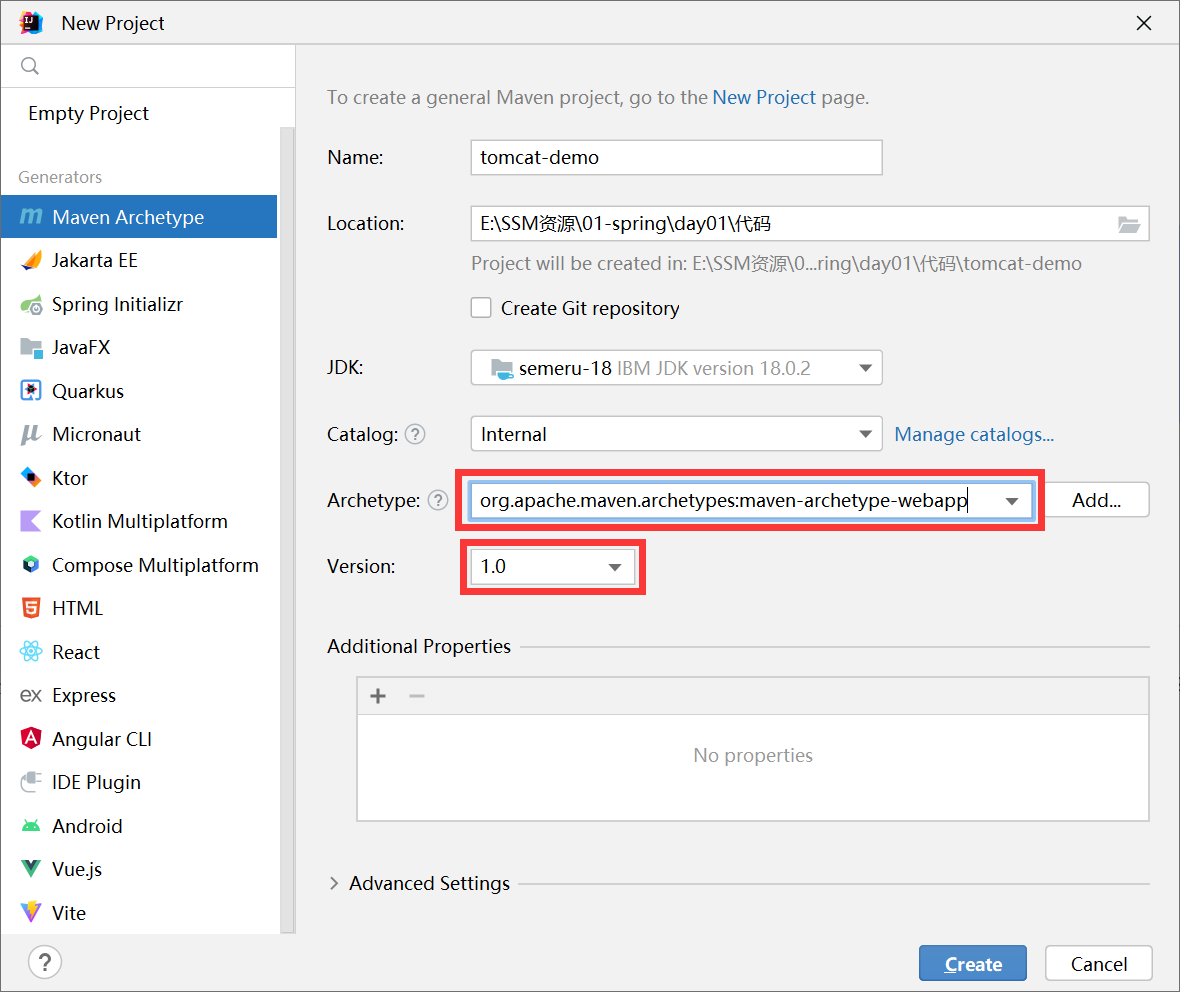This screenshot has height=992, width=1180.
Task: Select IDE Plugin label in list
Action: 96,783
